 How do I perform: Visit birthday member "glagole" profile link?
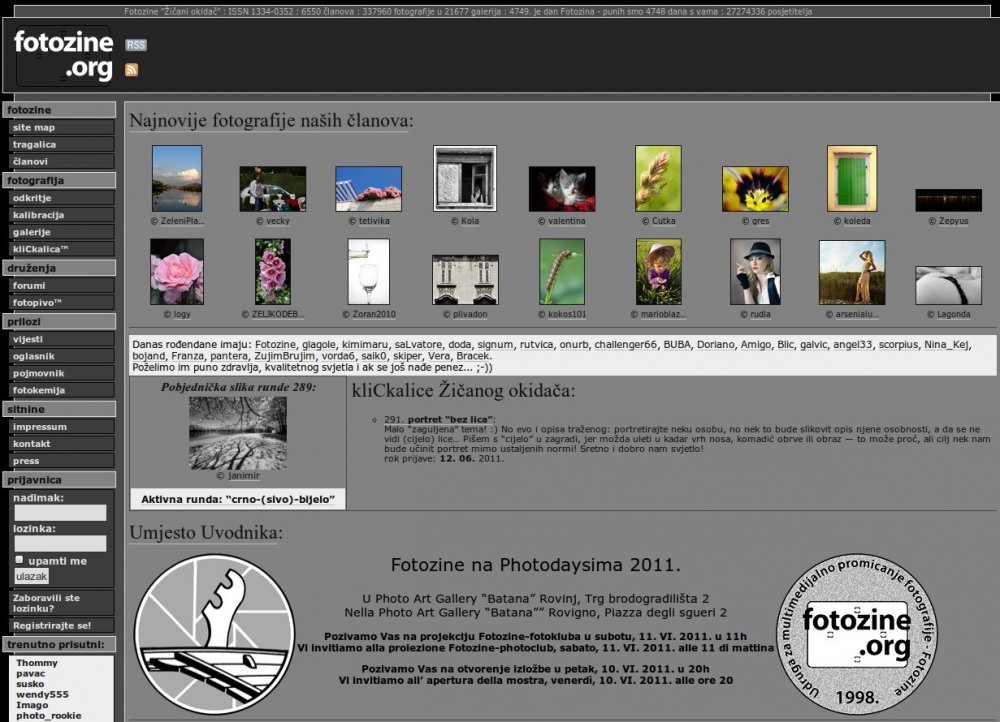[x=319, y=344]
